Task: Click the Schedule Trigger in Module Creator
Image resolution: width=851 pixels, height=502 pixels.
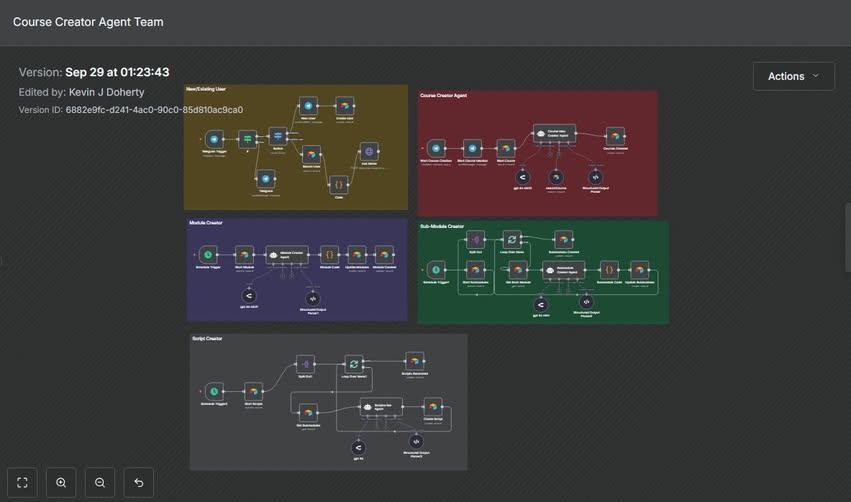Action: coord(208,255)
